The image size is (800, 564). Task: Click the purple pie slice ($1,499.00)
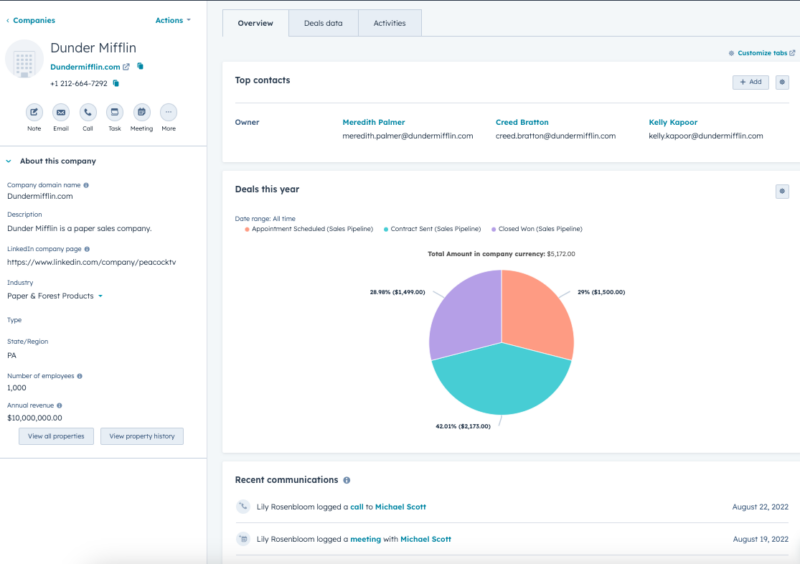point(467,314)
